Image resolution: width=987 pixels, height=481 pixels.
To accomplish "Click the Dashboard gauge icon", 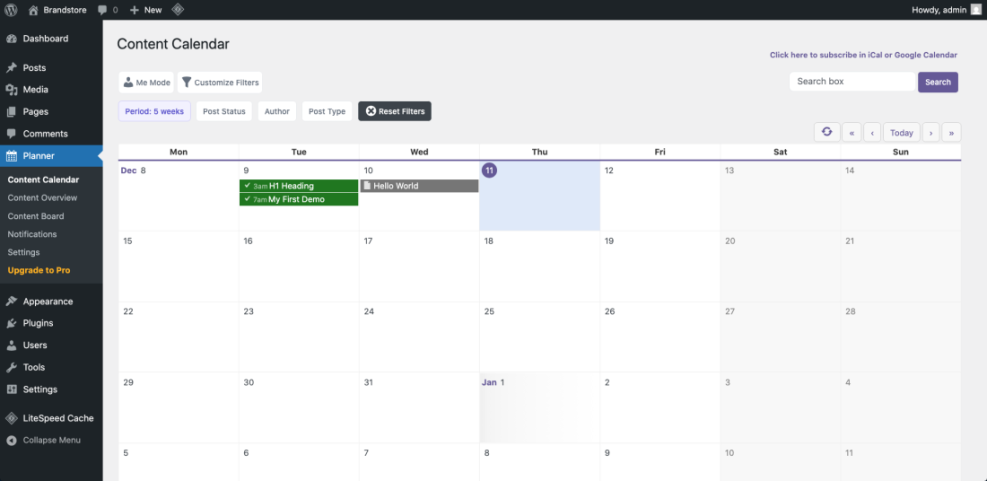I will point(11,38).
